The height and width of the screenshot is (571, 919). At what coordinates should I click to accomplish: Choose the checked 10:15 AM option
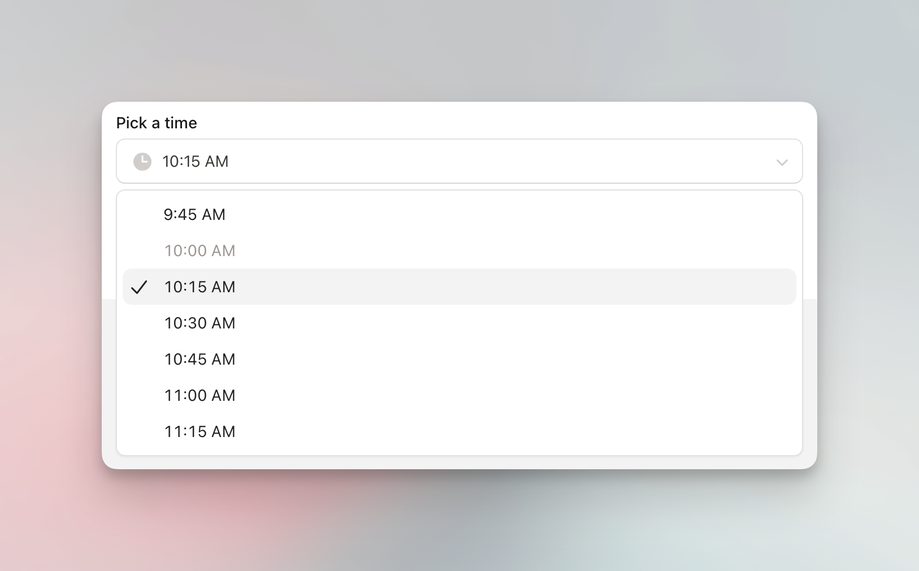click(x=460, y=287)
